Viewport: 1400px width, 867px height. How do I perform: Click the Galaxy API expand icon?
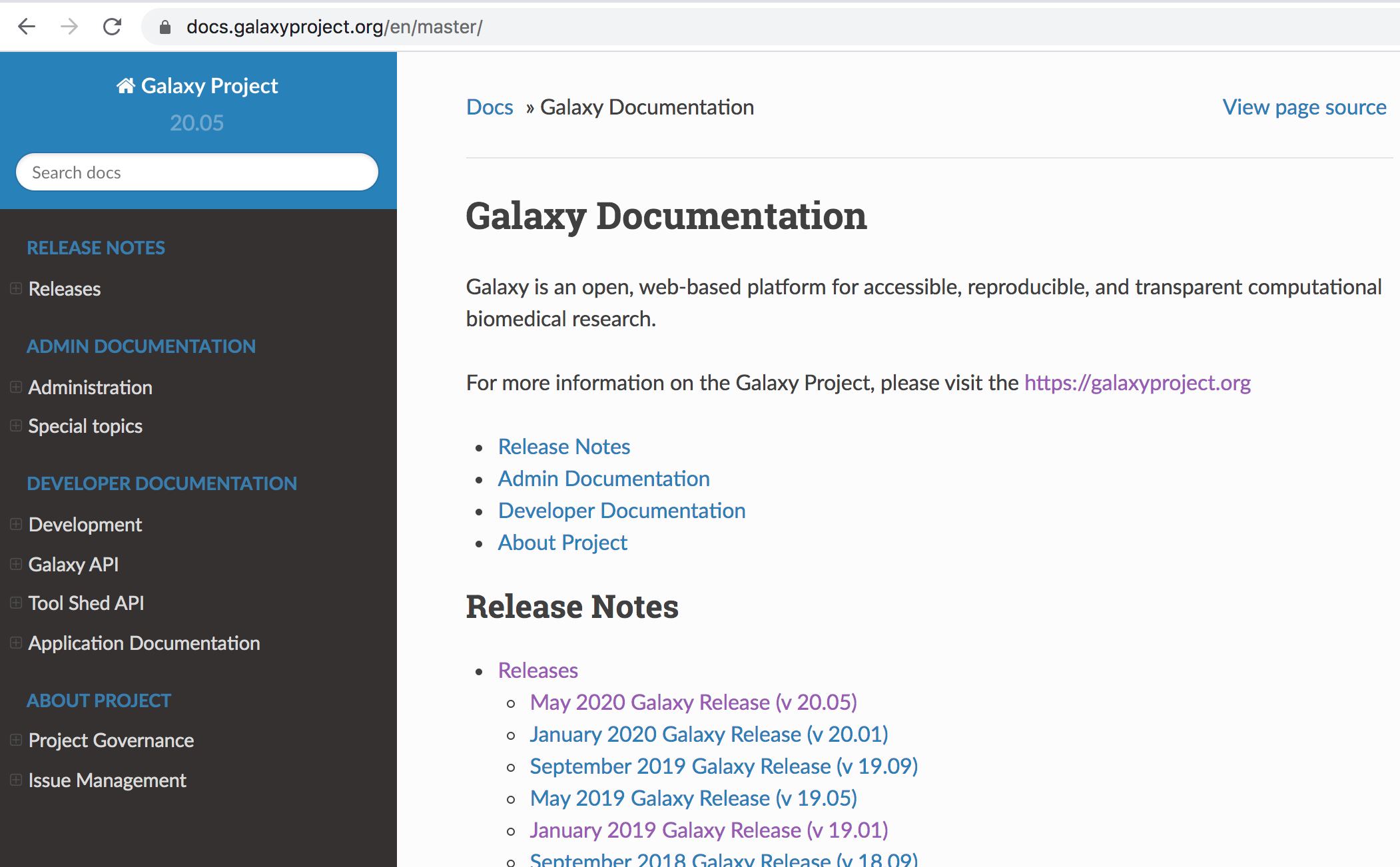click(17, 563)
